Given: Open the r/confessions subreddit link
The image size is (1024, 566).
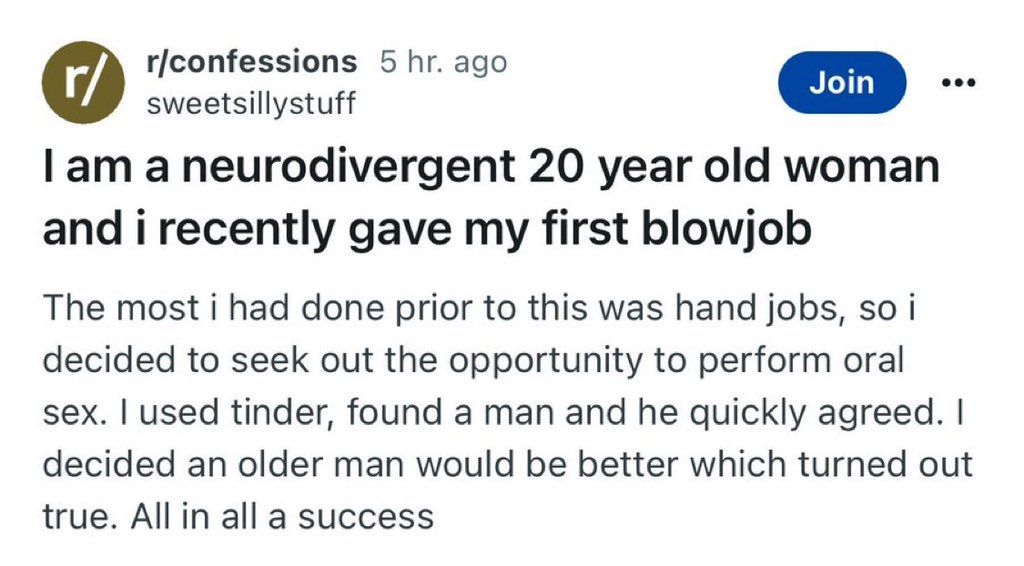Looking at the screenshot, I should coord(251,62).
